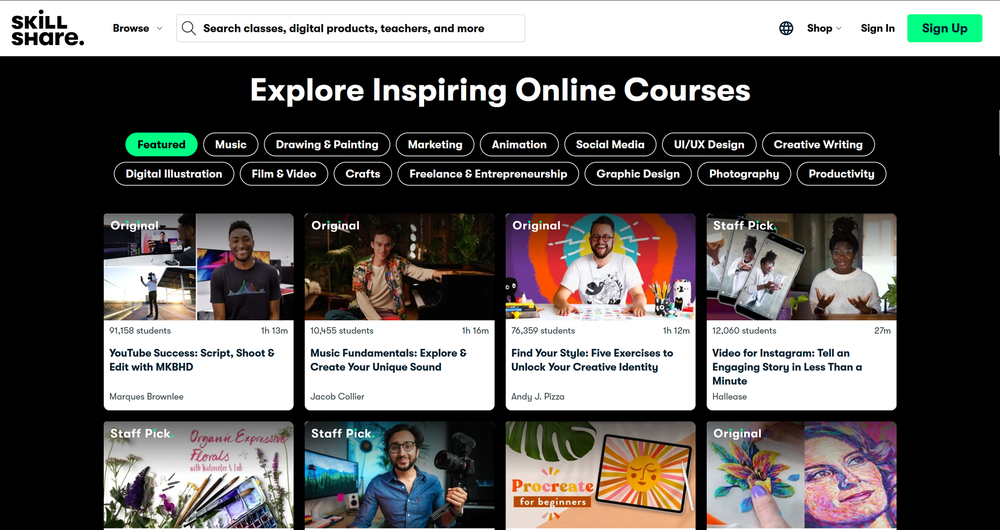Select the Marketing category pill
This screenshot has height=530, width=1000.
pyautogui.click(x=435, y=145)
